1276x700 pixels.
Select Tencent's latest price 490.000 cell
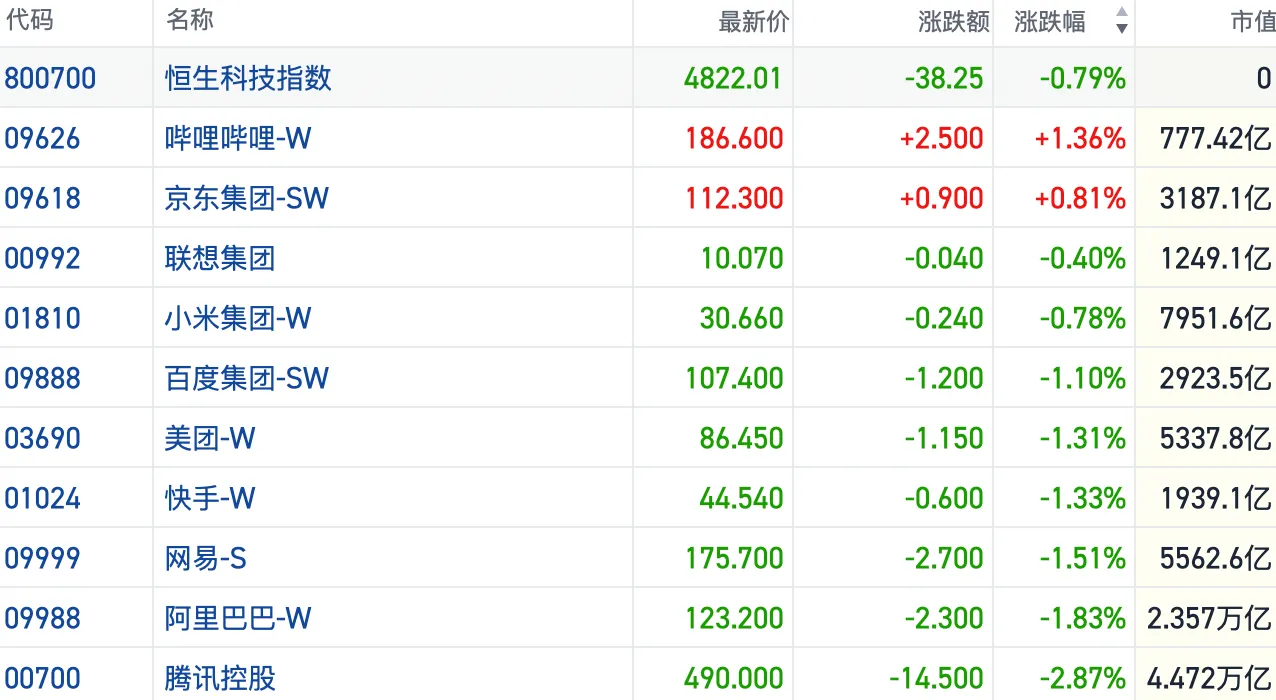coord(733,678)
